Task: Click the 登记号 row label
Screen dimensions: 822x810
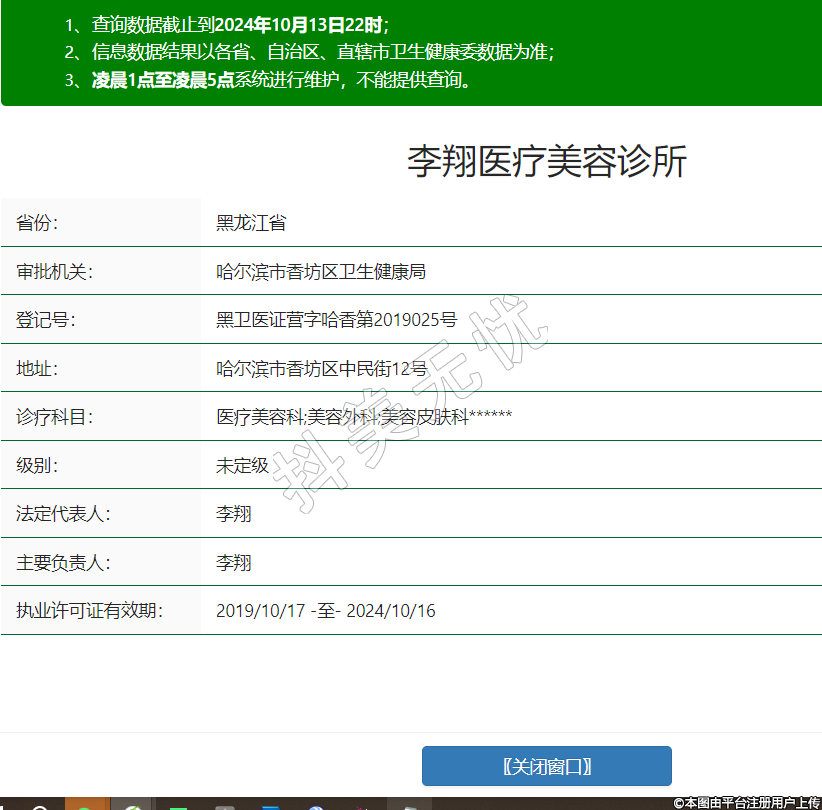Action: [x=46, y=320]
